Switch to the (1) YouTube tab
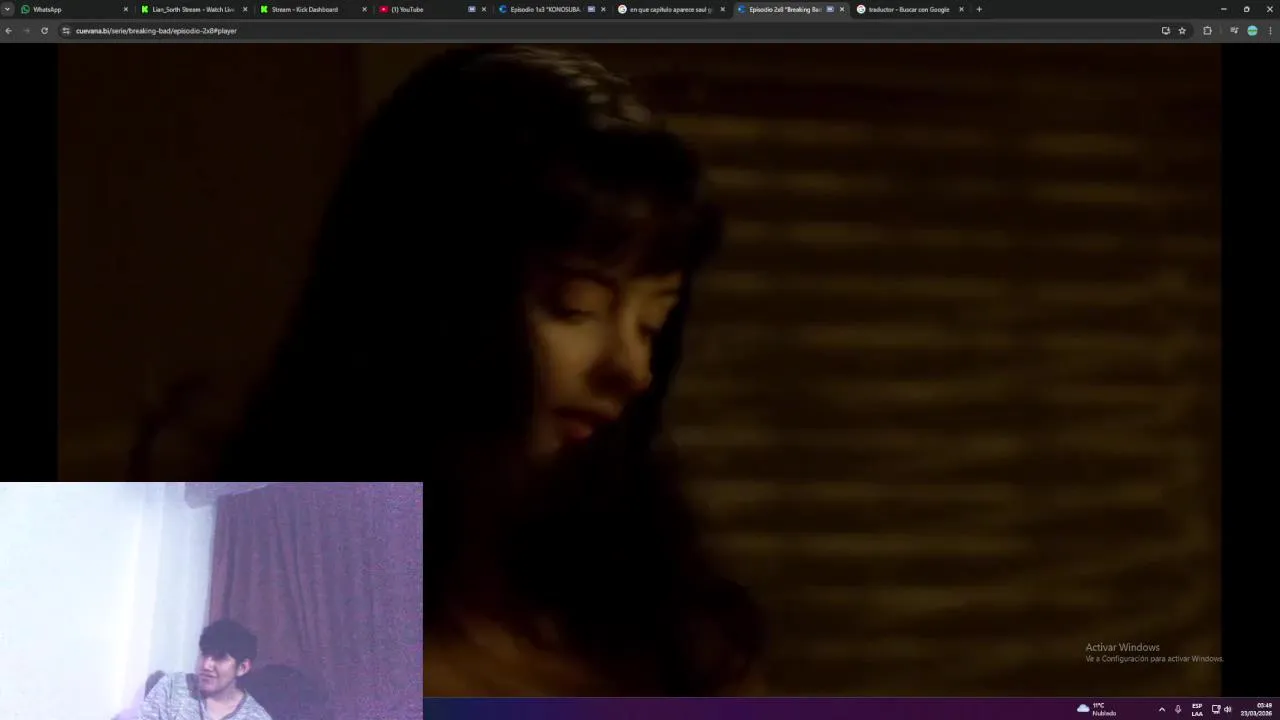Image resolution: width=1280 pixels, height=720 pixels. point(432,9)
